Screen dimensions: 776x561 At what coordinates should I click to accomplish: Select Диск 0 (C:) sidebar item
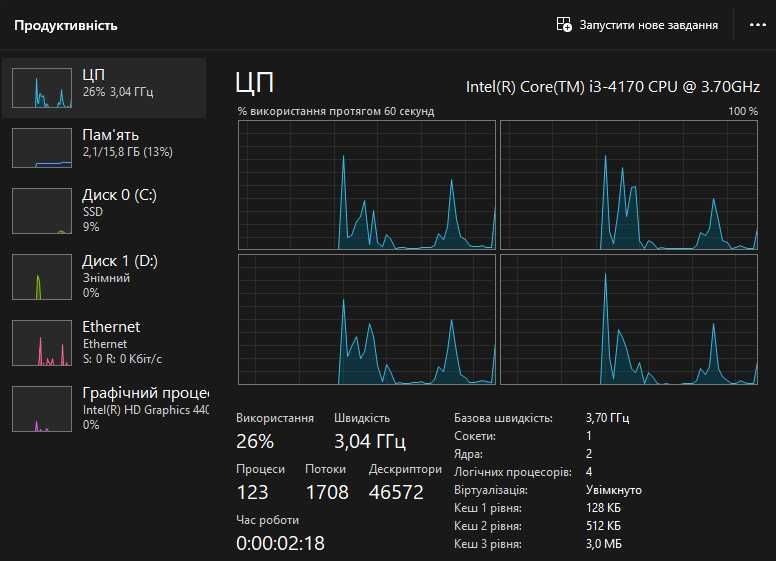point(104,210)
